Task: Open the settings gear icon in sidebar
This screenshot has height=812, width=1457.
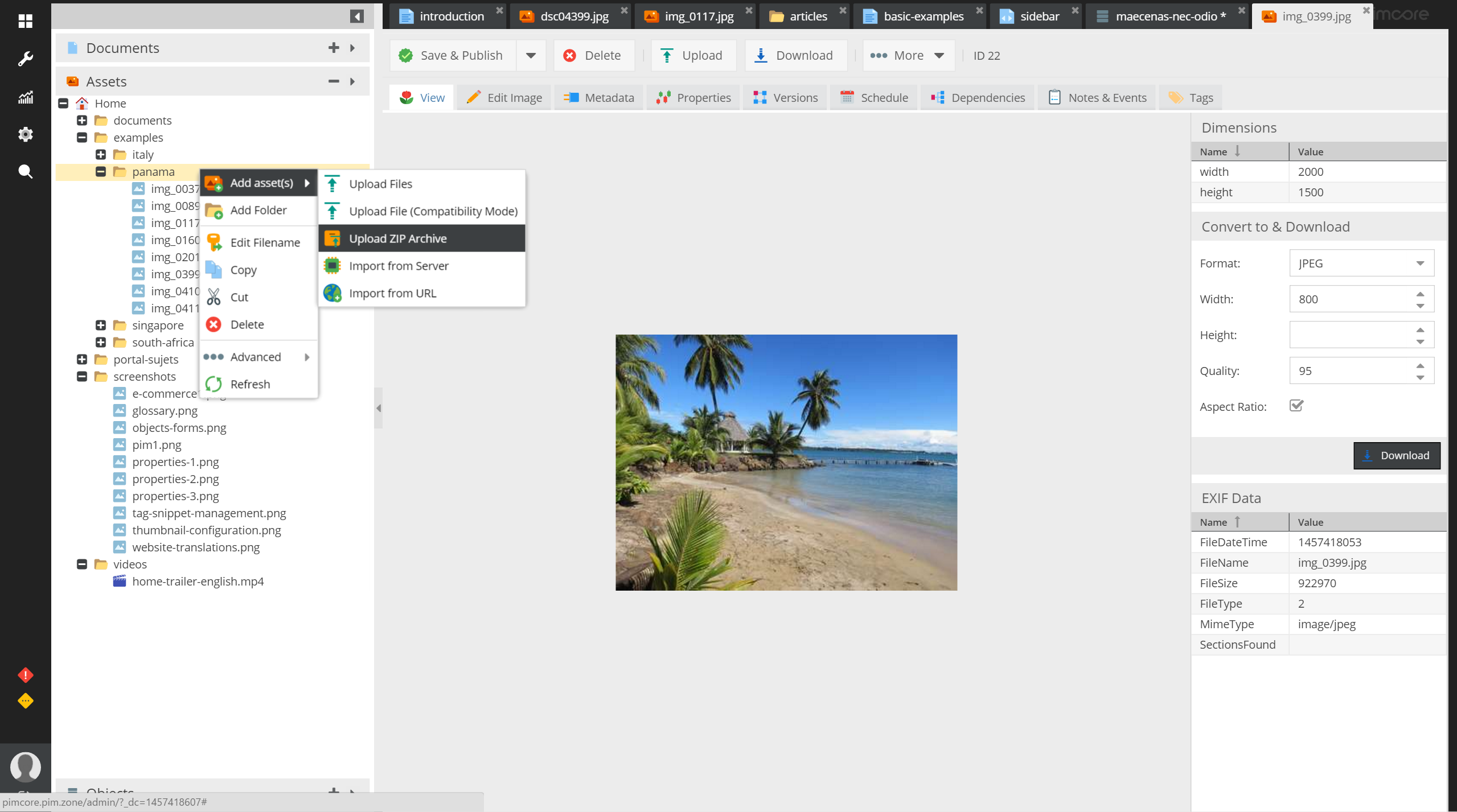Action: [25, 134]
